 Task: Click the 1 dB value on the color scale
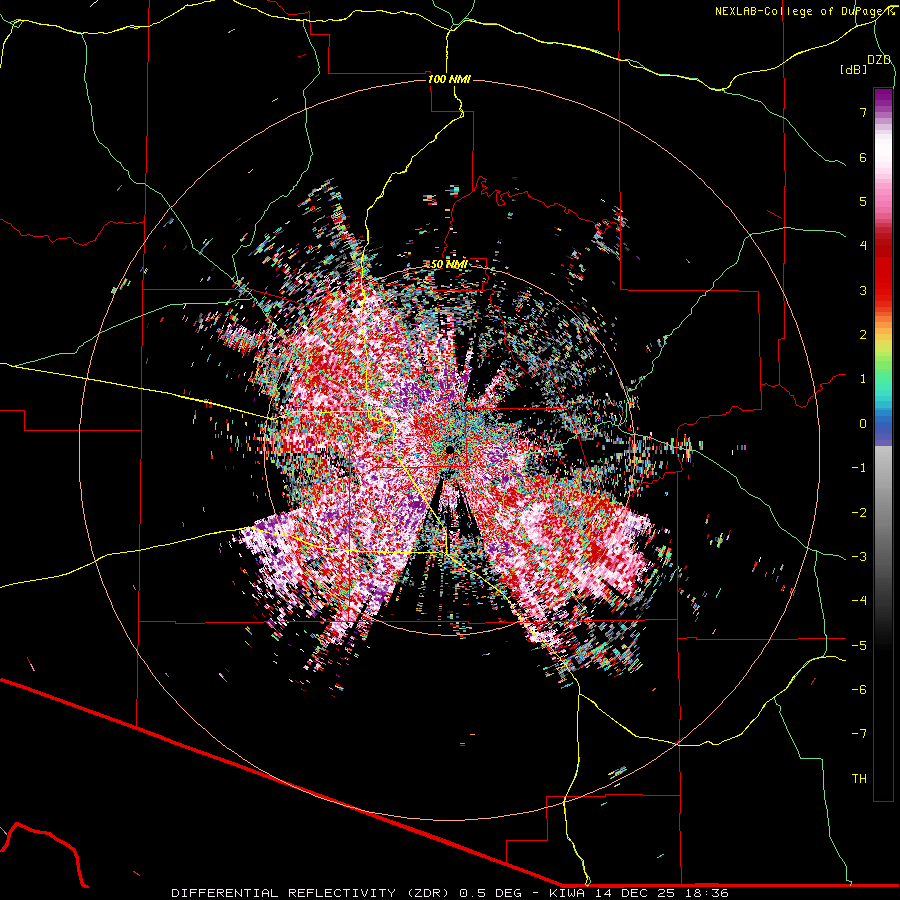863,379
